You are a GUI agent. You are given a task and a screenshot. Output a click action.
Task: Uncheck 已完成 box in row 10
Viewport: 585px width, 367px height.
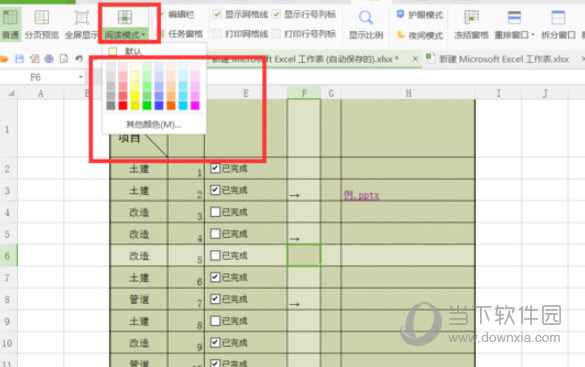[215, 342]
